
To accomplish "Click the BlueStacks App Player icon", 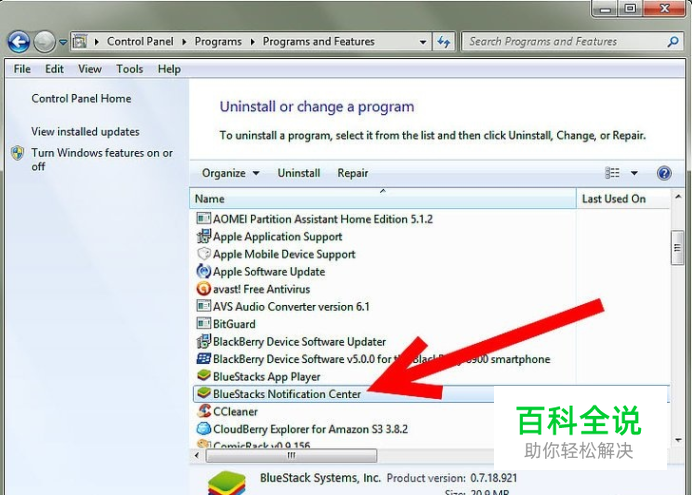I will (x=203, y=375).
